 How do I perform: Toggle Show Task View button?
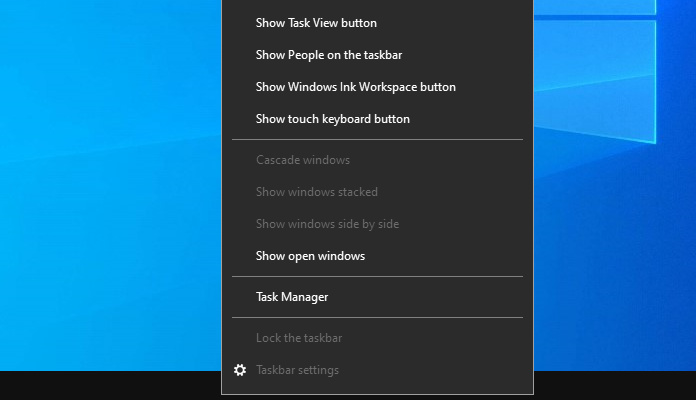click(x=377, y=23)
